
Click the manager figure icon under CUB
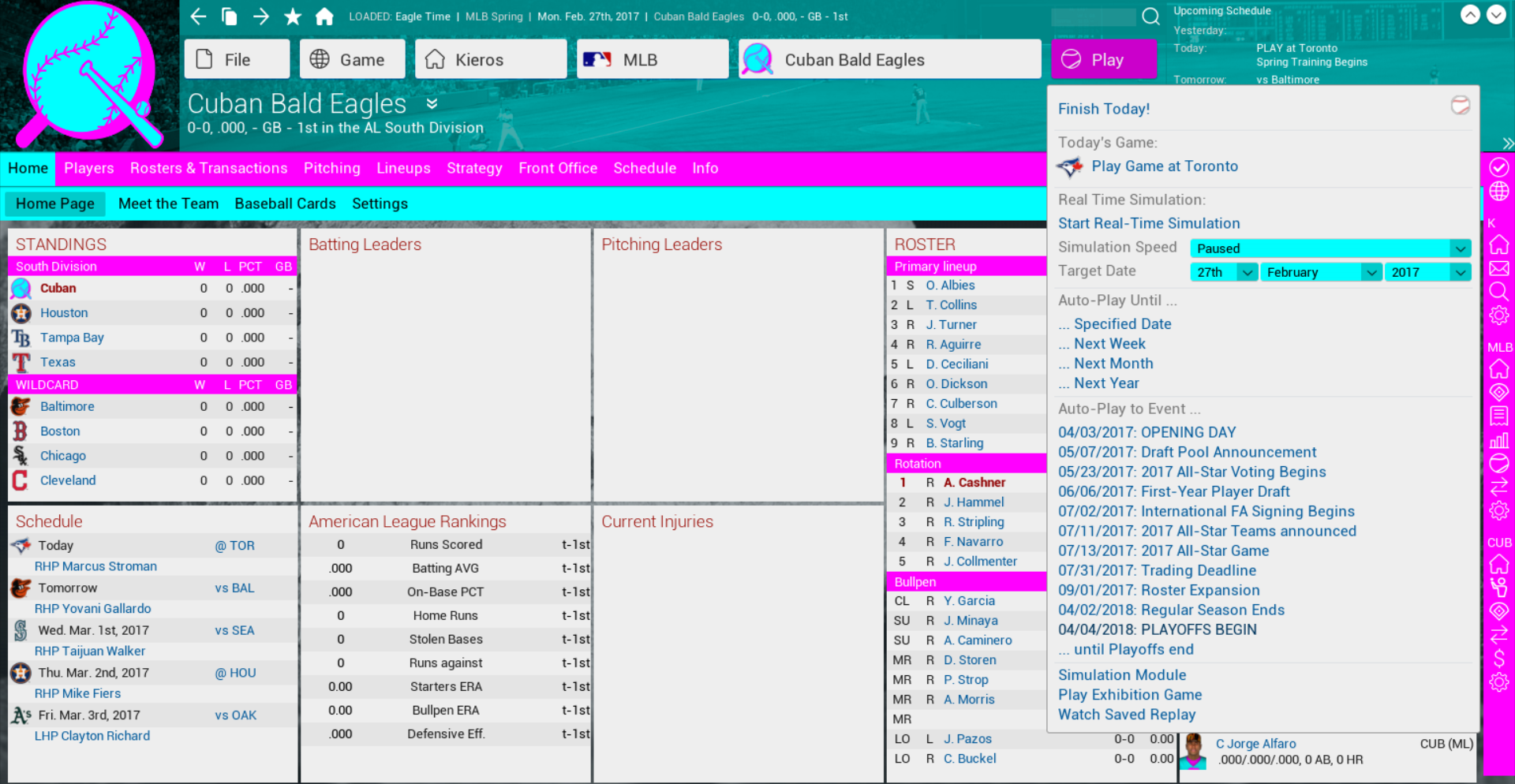(1498, 588)
